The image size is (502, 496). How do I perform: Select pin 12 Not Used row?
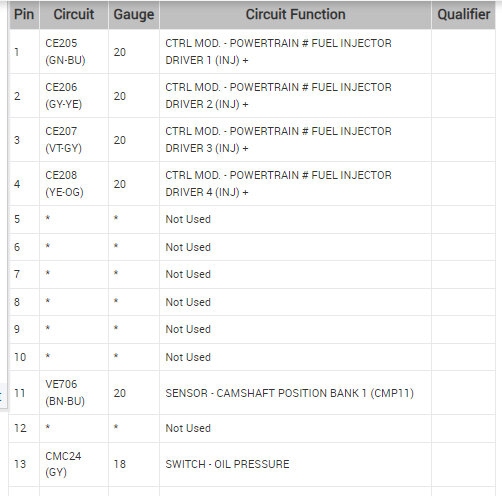[x=252, y=428]
